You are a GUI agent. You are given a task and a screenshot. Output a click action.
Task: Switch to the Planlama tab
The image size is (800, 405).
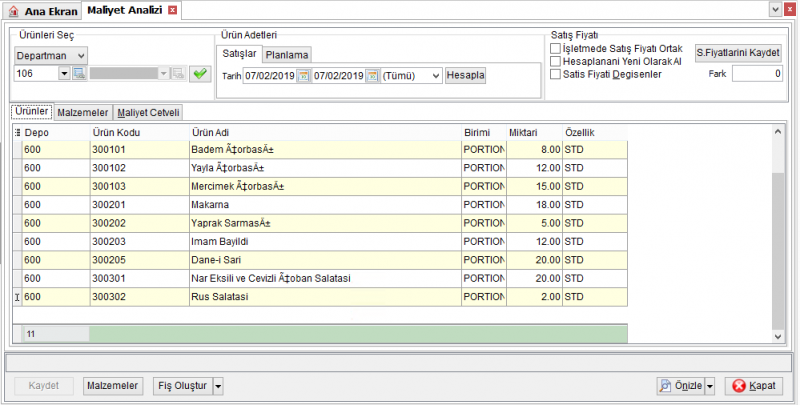(x=287, y=55)
